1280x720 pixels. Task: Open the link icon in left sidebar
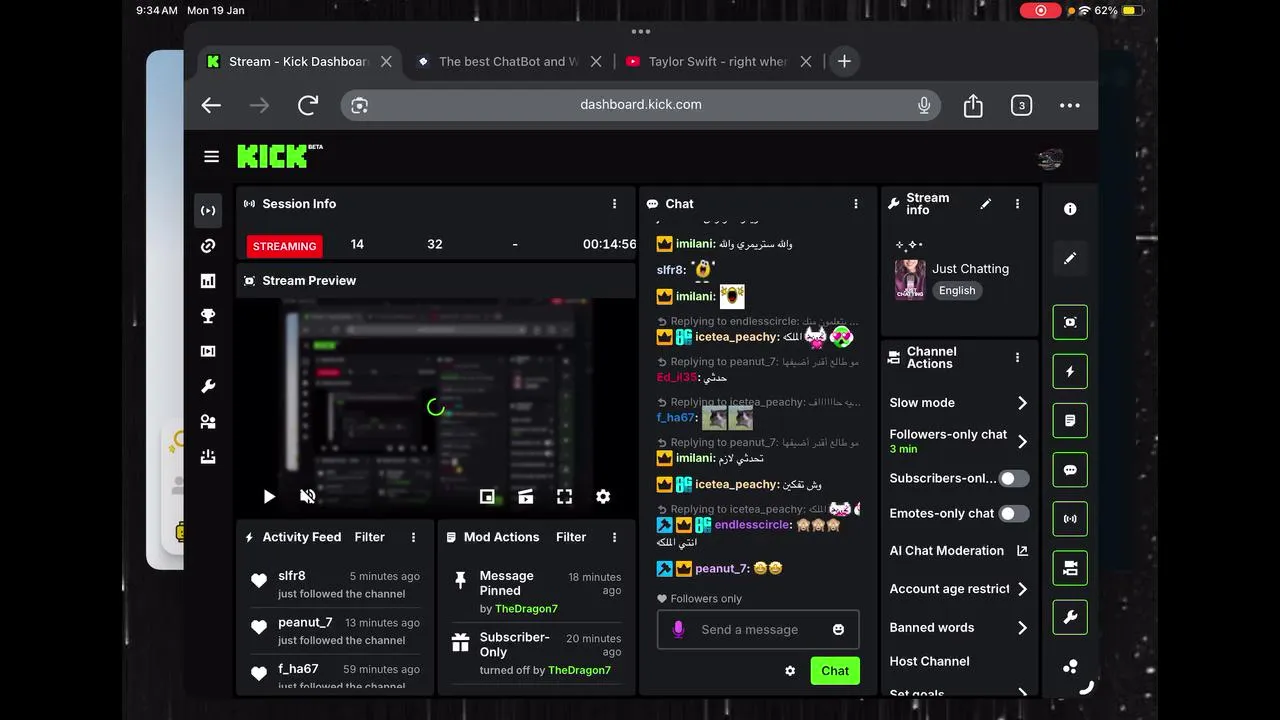click(208, 246)
